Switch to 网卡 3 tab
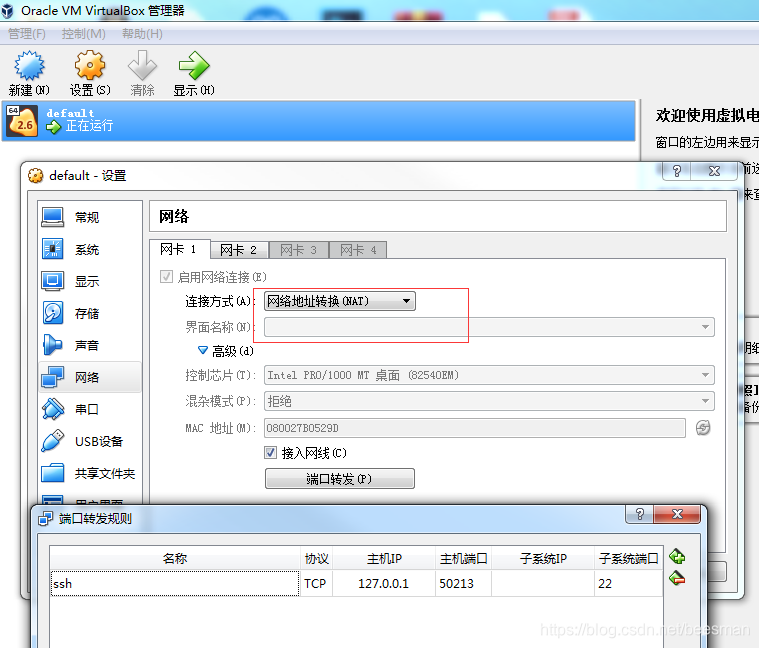 [299, 250]
